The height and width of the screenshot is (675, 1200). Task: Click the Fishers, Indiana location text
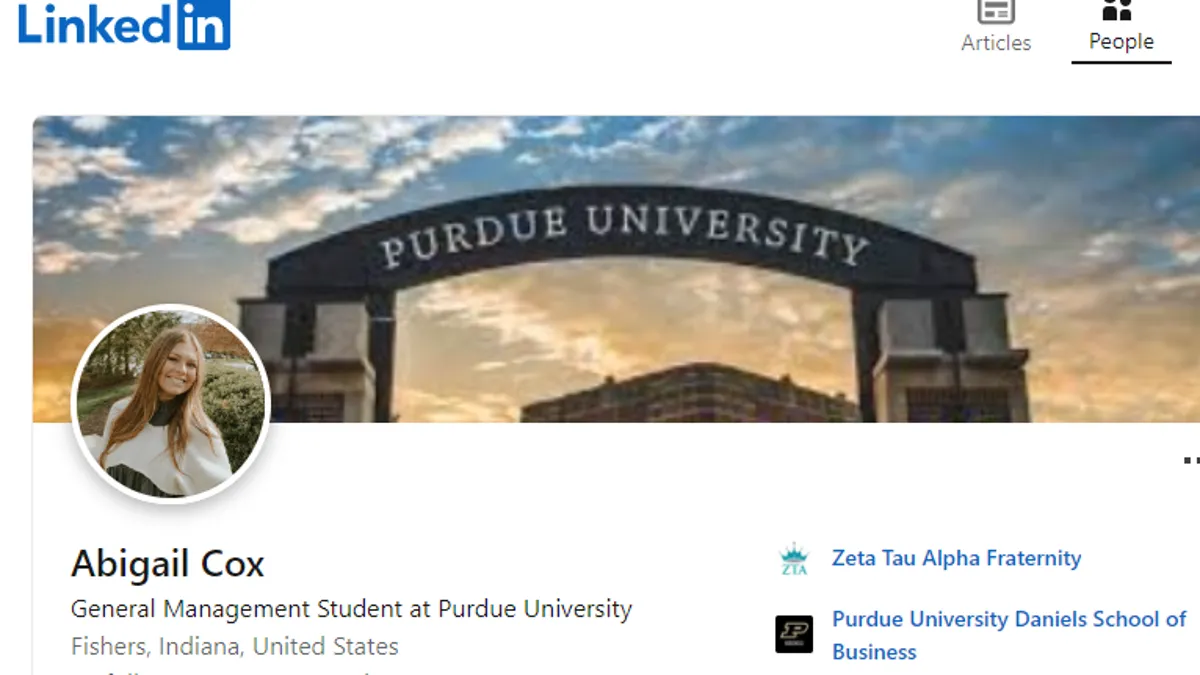tap(235, 647)
